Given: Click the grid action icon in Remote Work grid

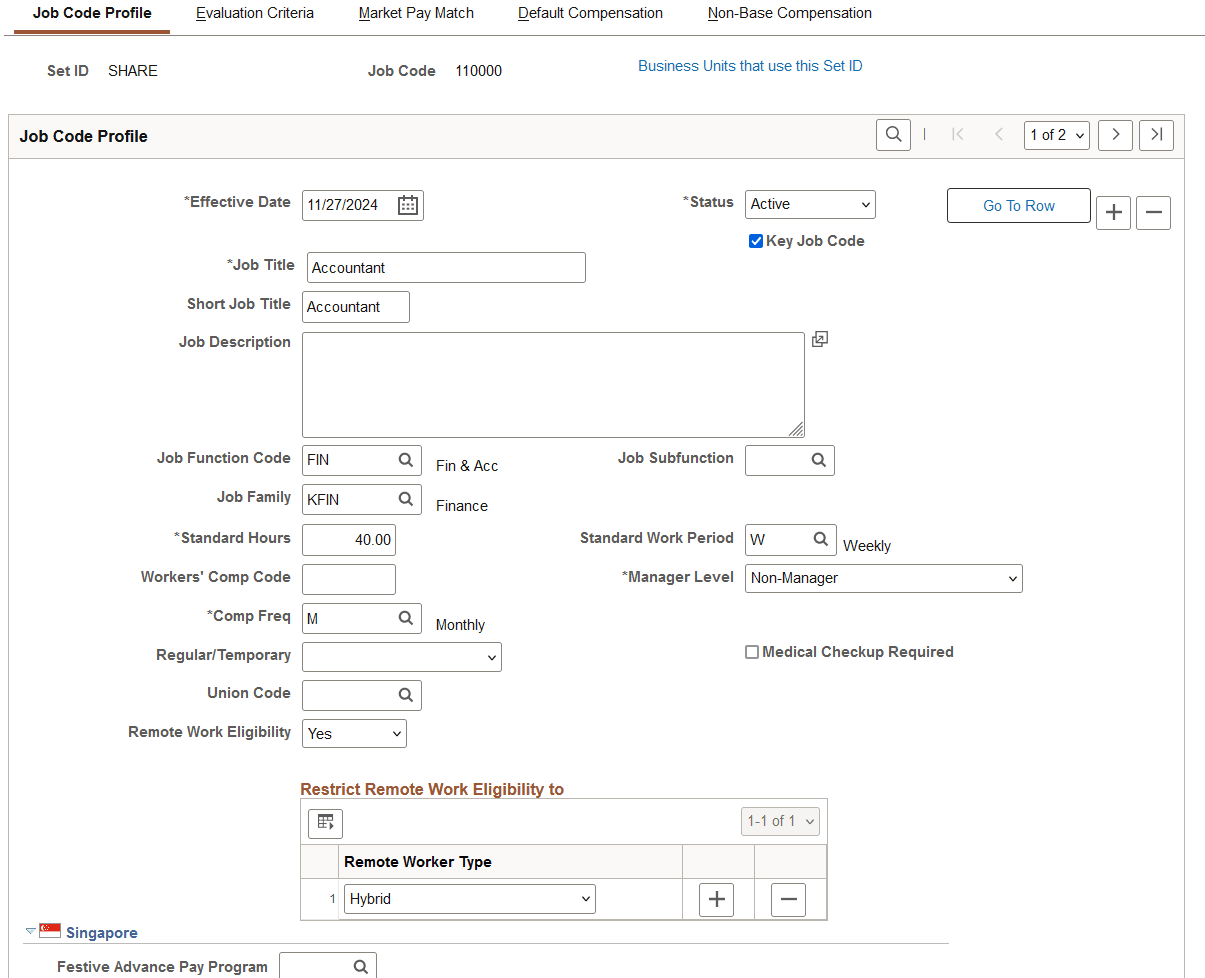Looking at the screenshot, I should click(x=324, y=822).
